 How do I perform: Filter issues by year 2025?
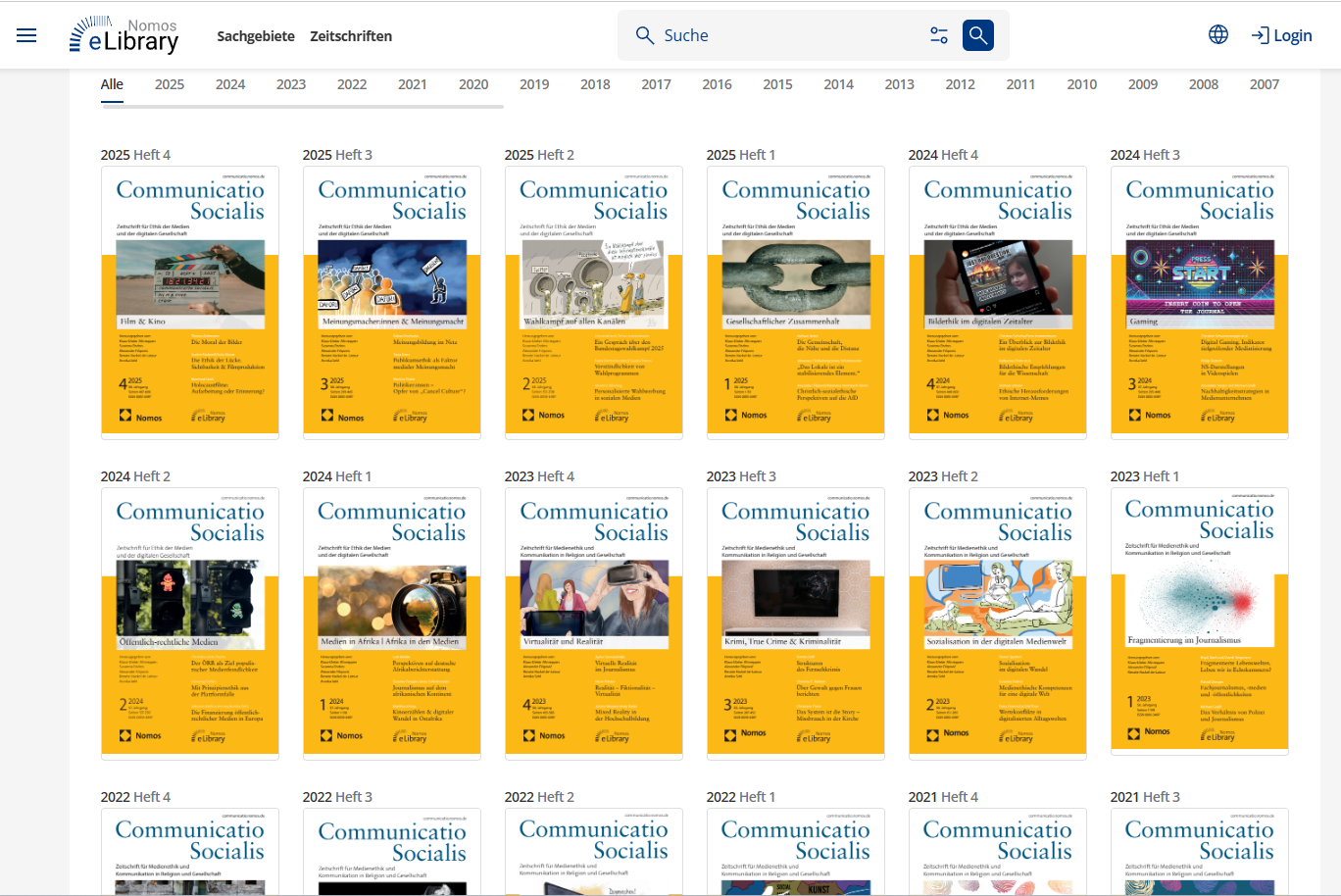(x=170, y=84)
